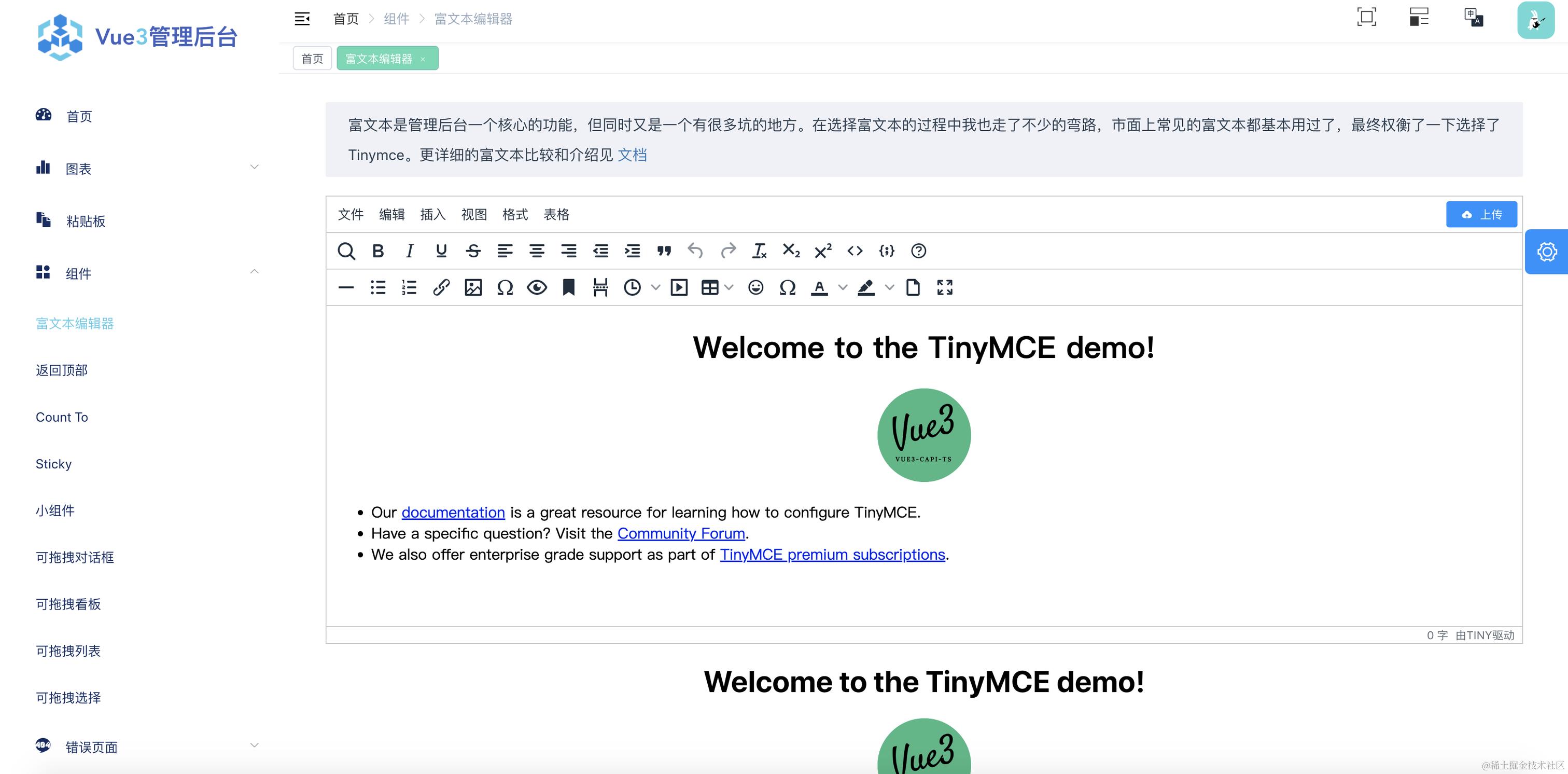Screen dimensions: 1568x774
Task: Toggle the preview eye icon
Action: click(537, 287)
